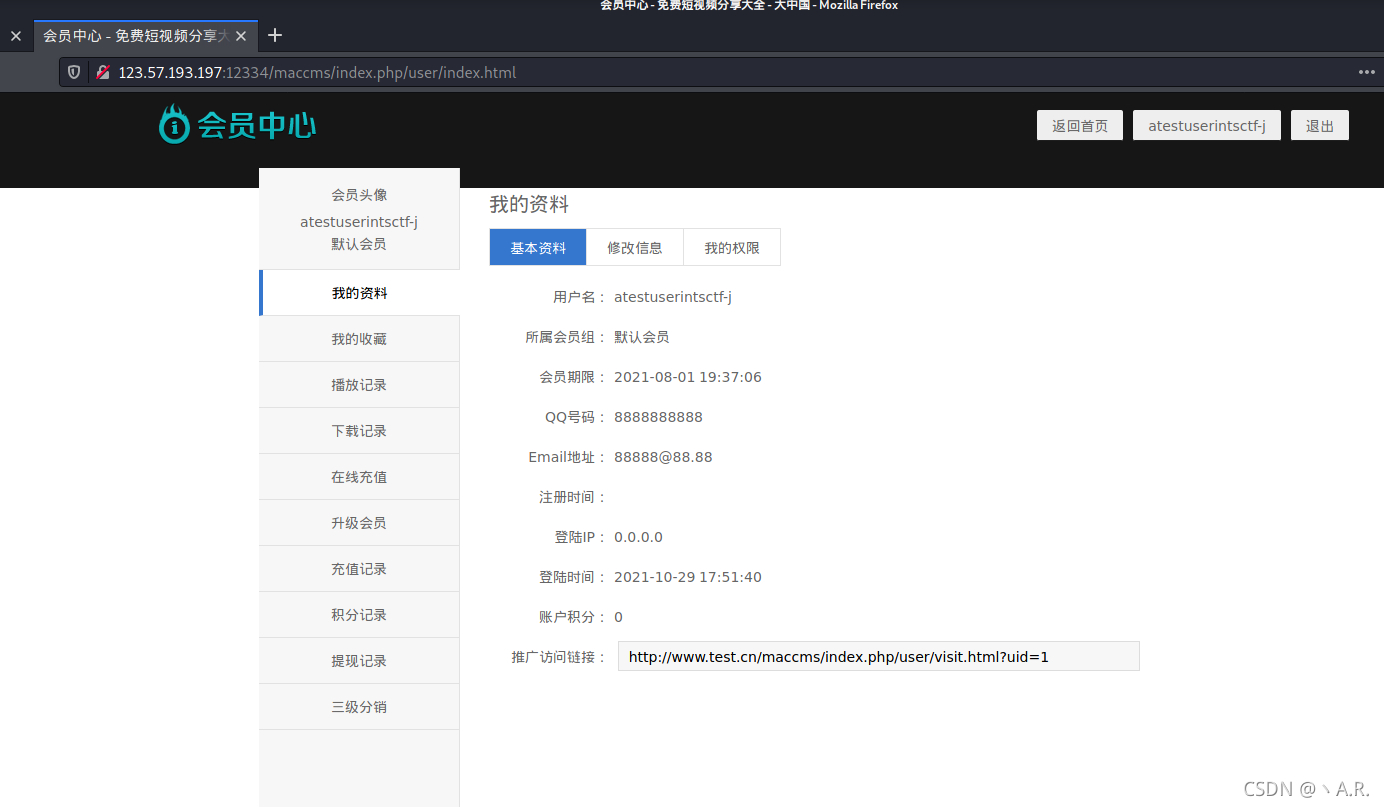
Task: Open 积分记录 in the sidebar
Action: pyautogui.click(x=360, y=615)
